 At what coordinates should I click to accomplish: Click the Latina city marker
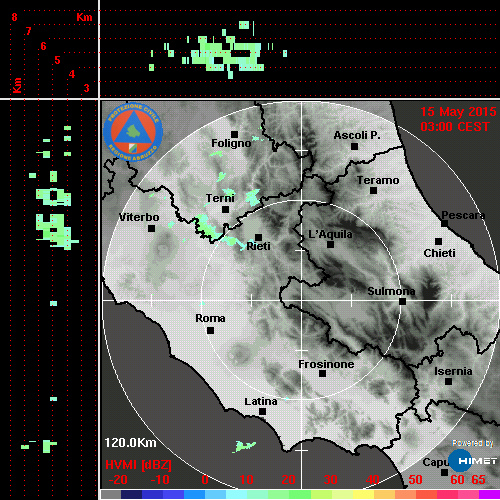point(262,412)
